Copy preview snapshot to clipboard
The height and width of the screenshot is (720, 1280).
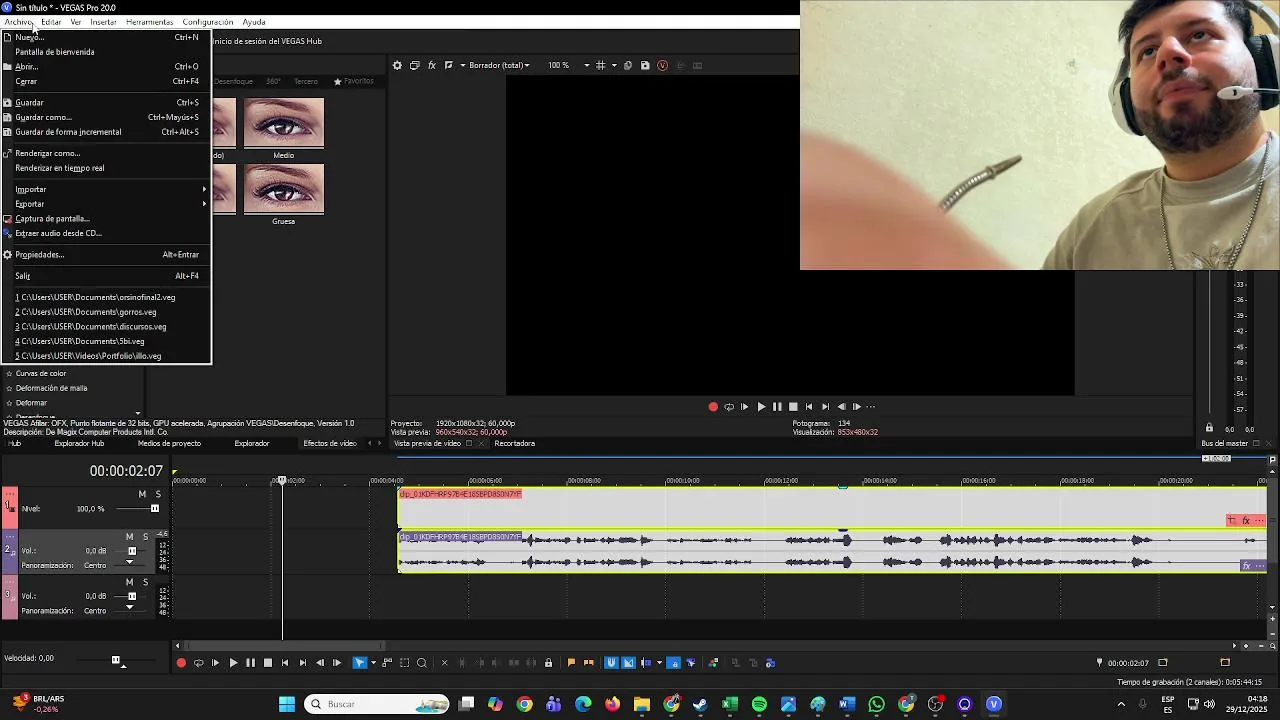(628, 65)
